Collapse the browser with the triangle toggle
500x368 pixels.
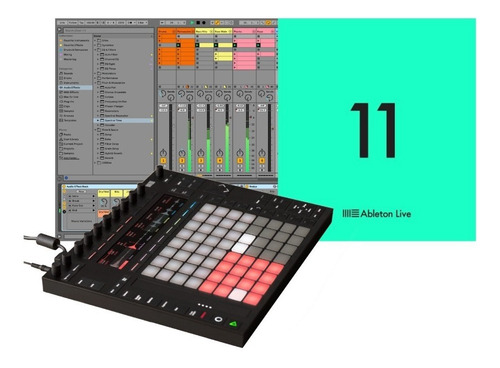[x=60, y=30]
